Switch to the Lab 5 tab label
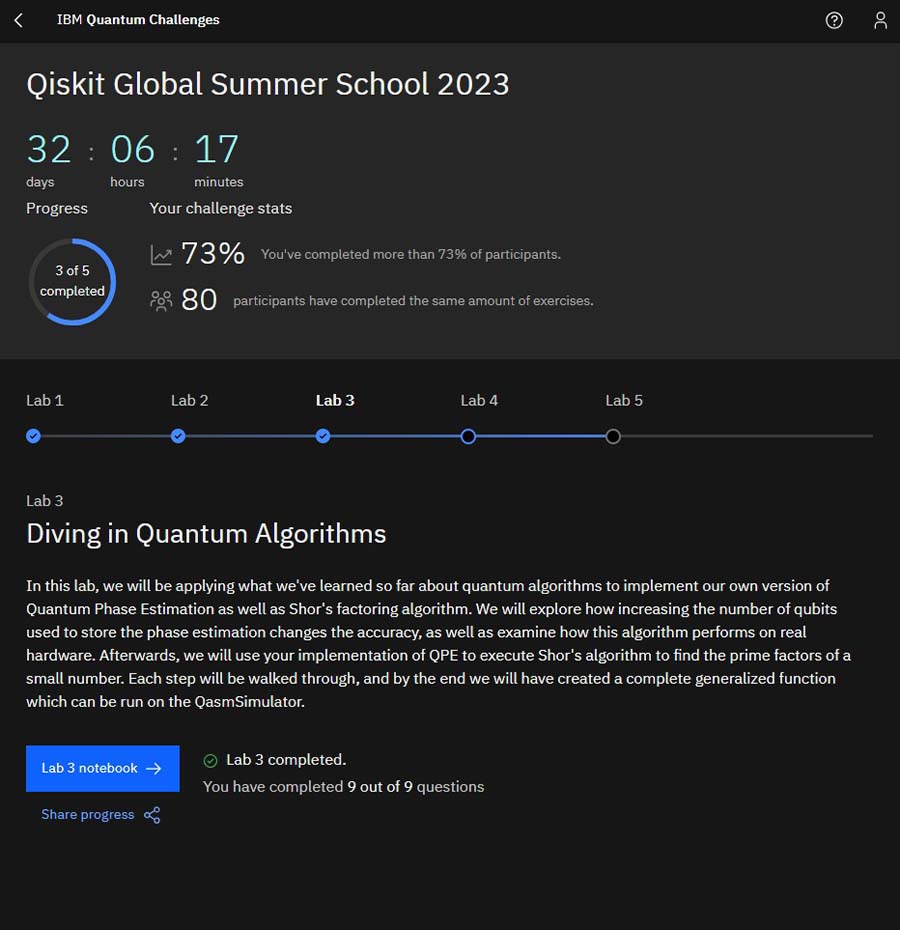 (x=624, y=400)
